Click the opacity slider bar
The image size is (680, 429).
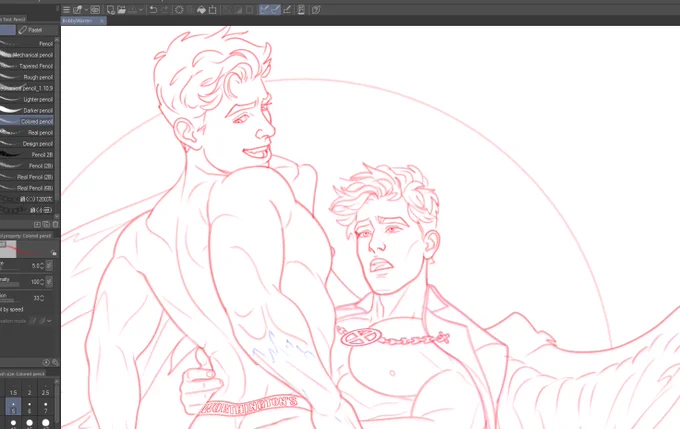coord(10,285)
